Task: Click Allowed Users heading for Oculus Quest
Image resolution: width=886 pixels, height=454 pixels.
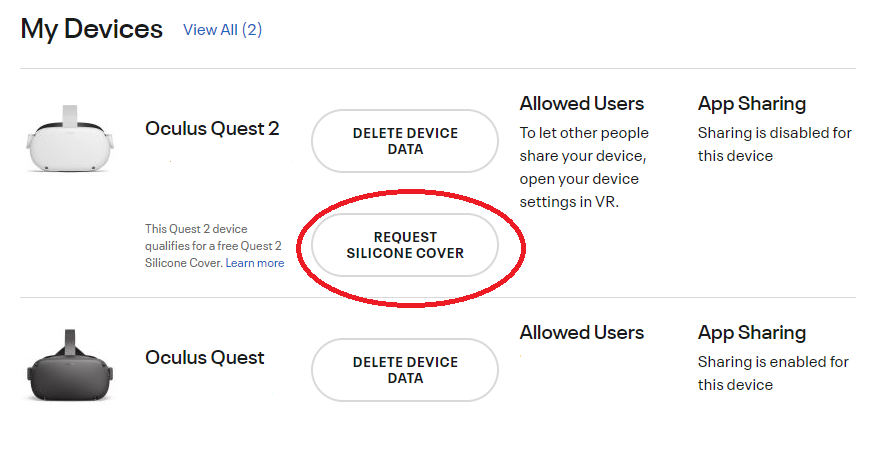Action: [x=581, y=333]
